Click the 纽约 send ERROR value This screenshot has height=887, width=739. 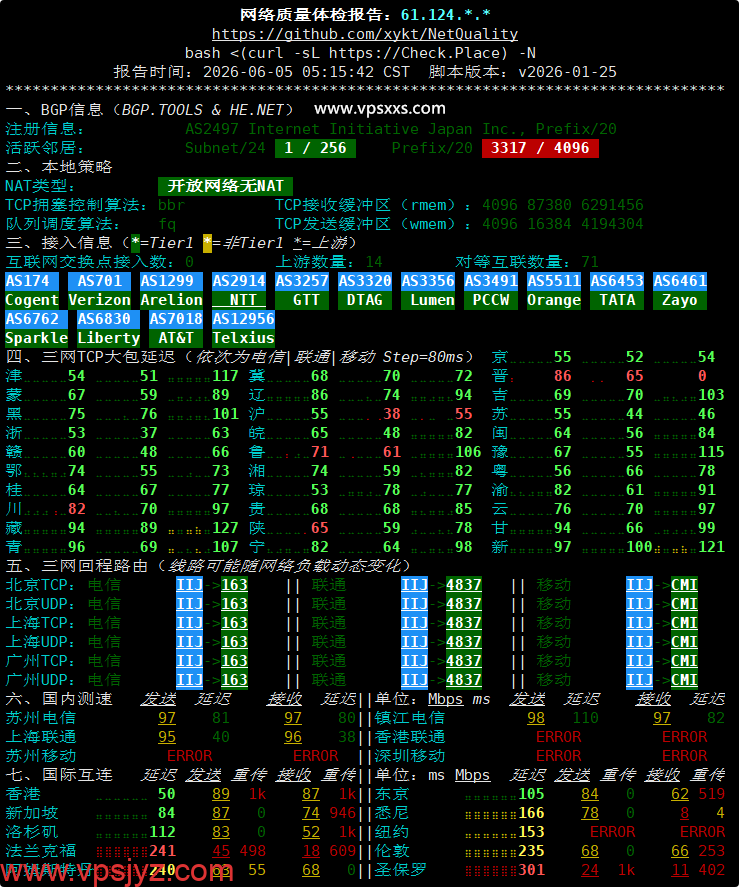613,832
